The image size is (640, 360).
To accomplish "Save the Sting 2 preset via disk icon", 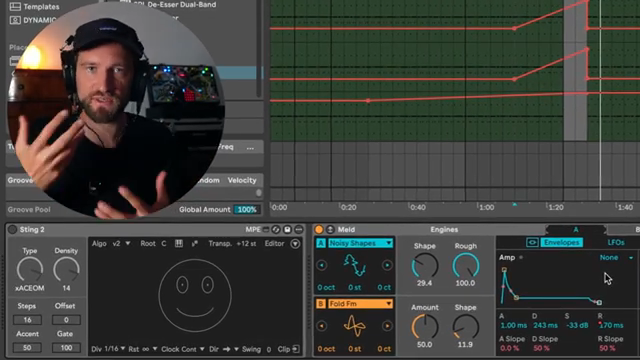I will click(x=287, y=229).
